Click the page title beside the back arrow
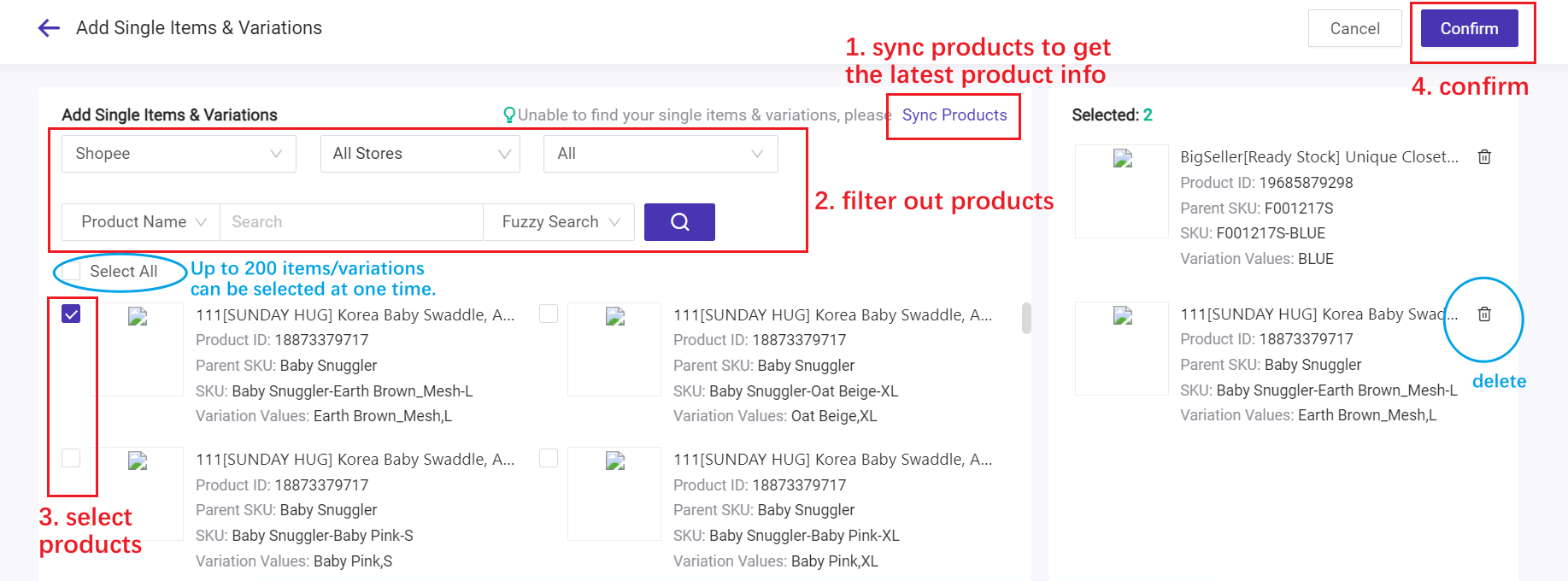This screenshot has width=1568, height=581. coord(199,28)
